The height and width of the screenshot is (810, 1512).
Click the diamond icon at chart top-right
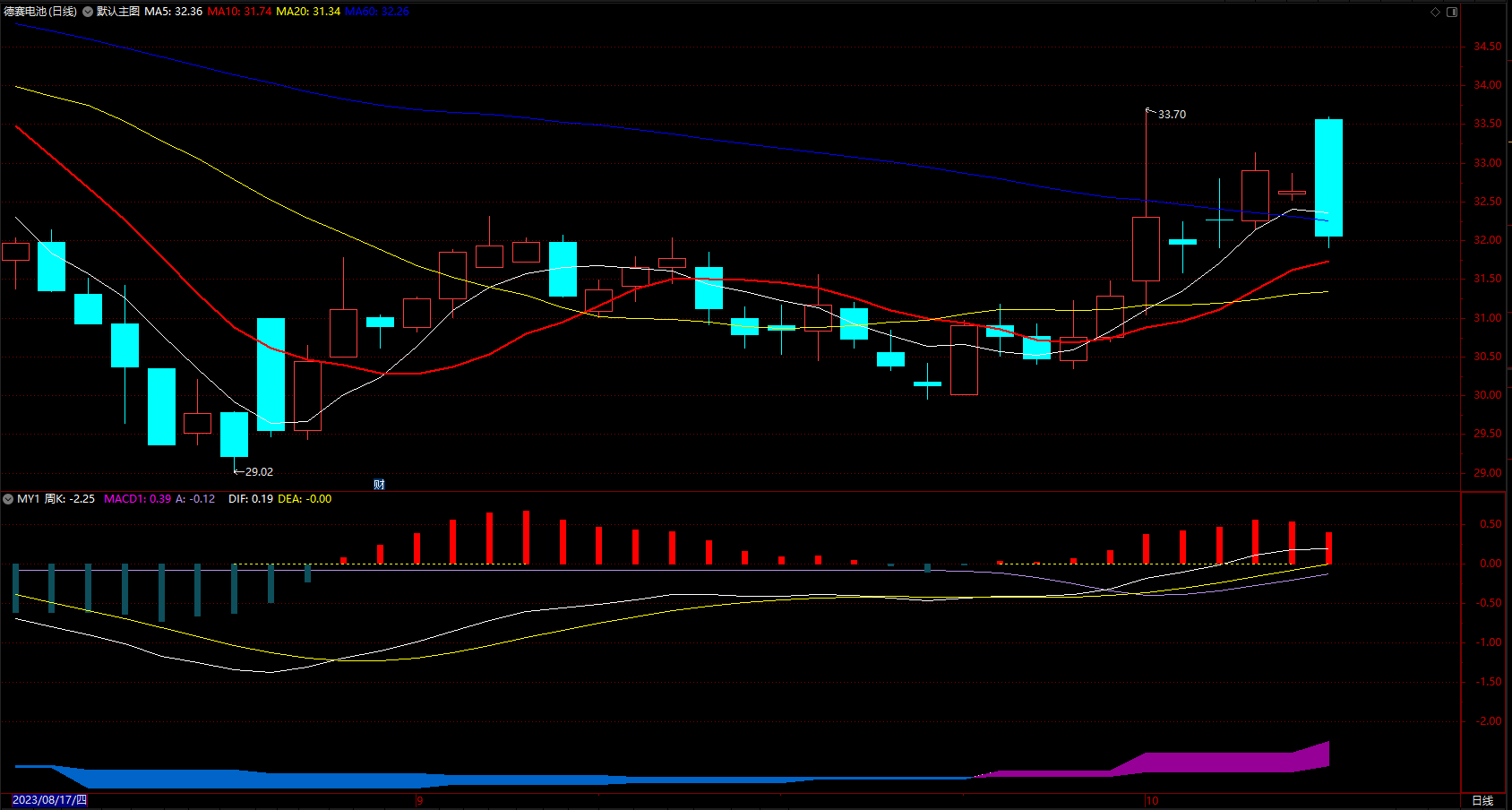(x=1435, y=12)
